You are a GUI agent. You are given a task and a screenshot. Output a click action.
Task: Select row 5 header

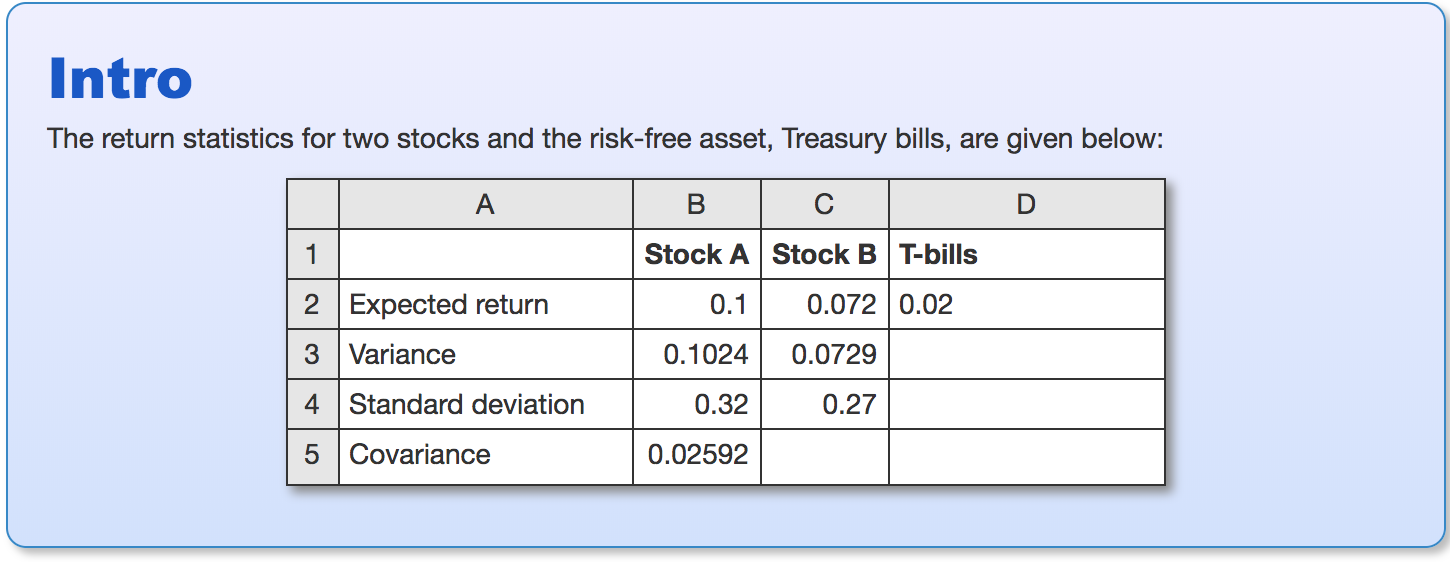tap(312, 455)
